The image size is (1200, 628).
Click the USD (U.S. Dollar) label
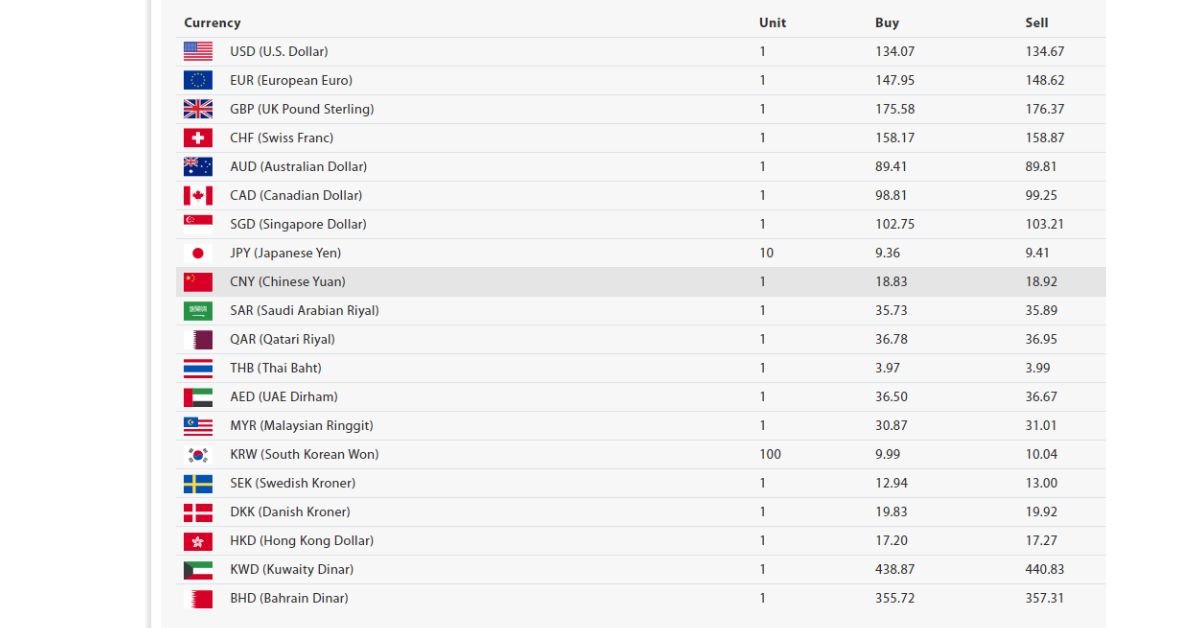pyautogui.click(x=279, y=51)
